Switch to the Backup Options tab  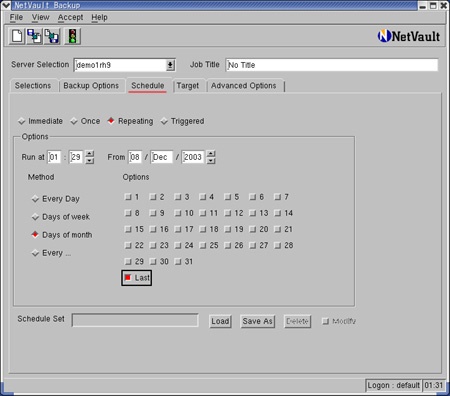pyautogui.click(x=91, y=86)
